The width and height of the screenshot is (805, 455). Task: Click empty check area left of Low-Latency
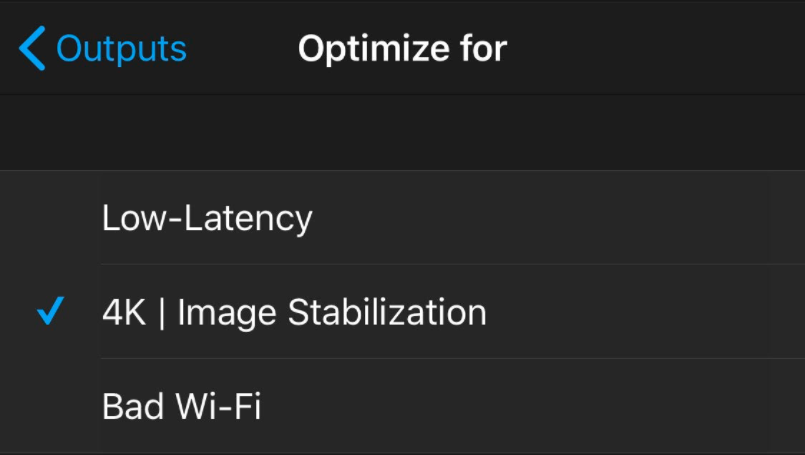pyautogui.click(x=50, y=218)
